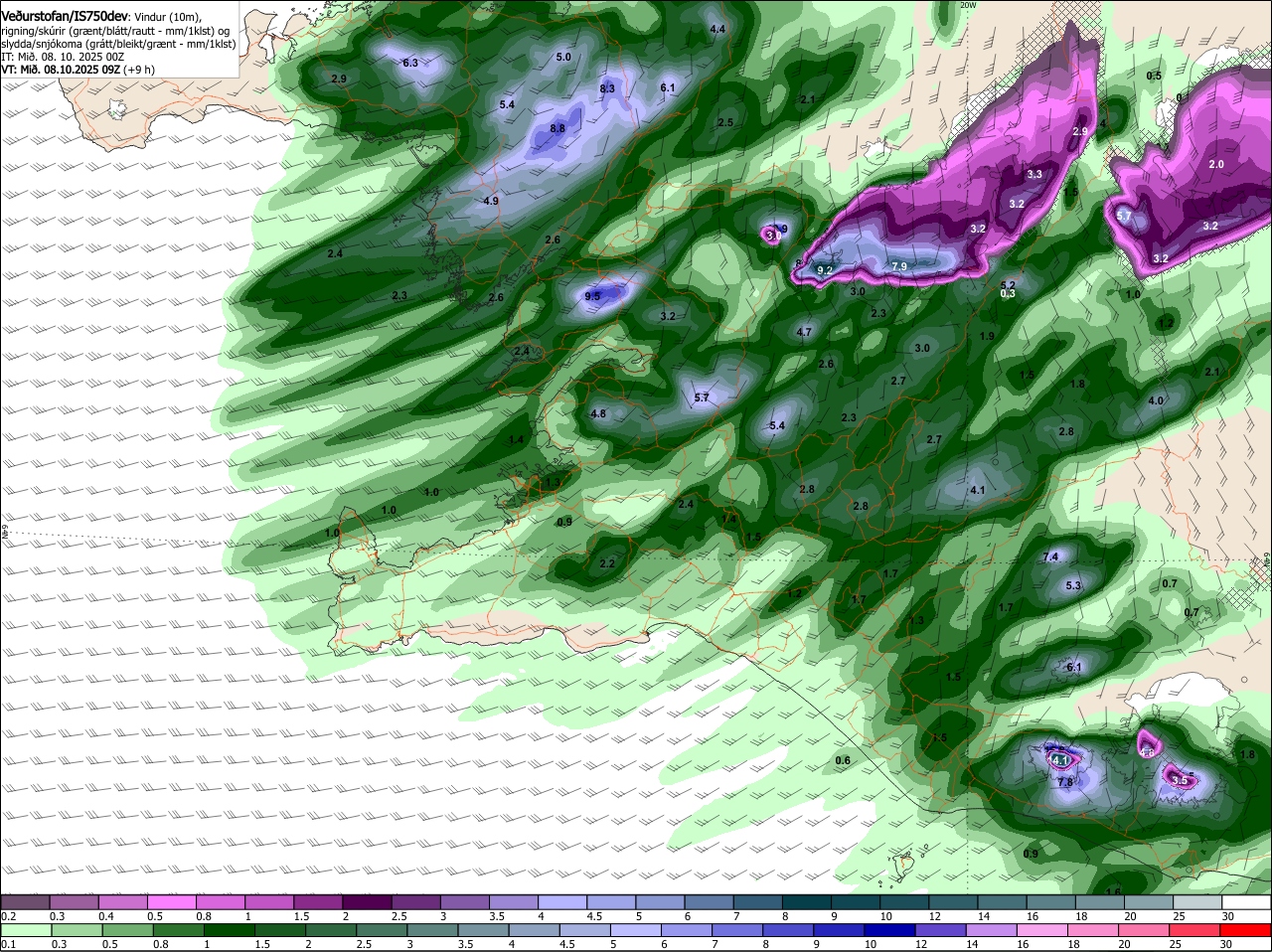
Task: Click the 20W longitude label at the top
Action: (x=968, y=5)
